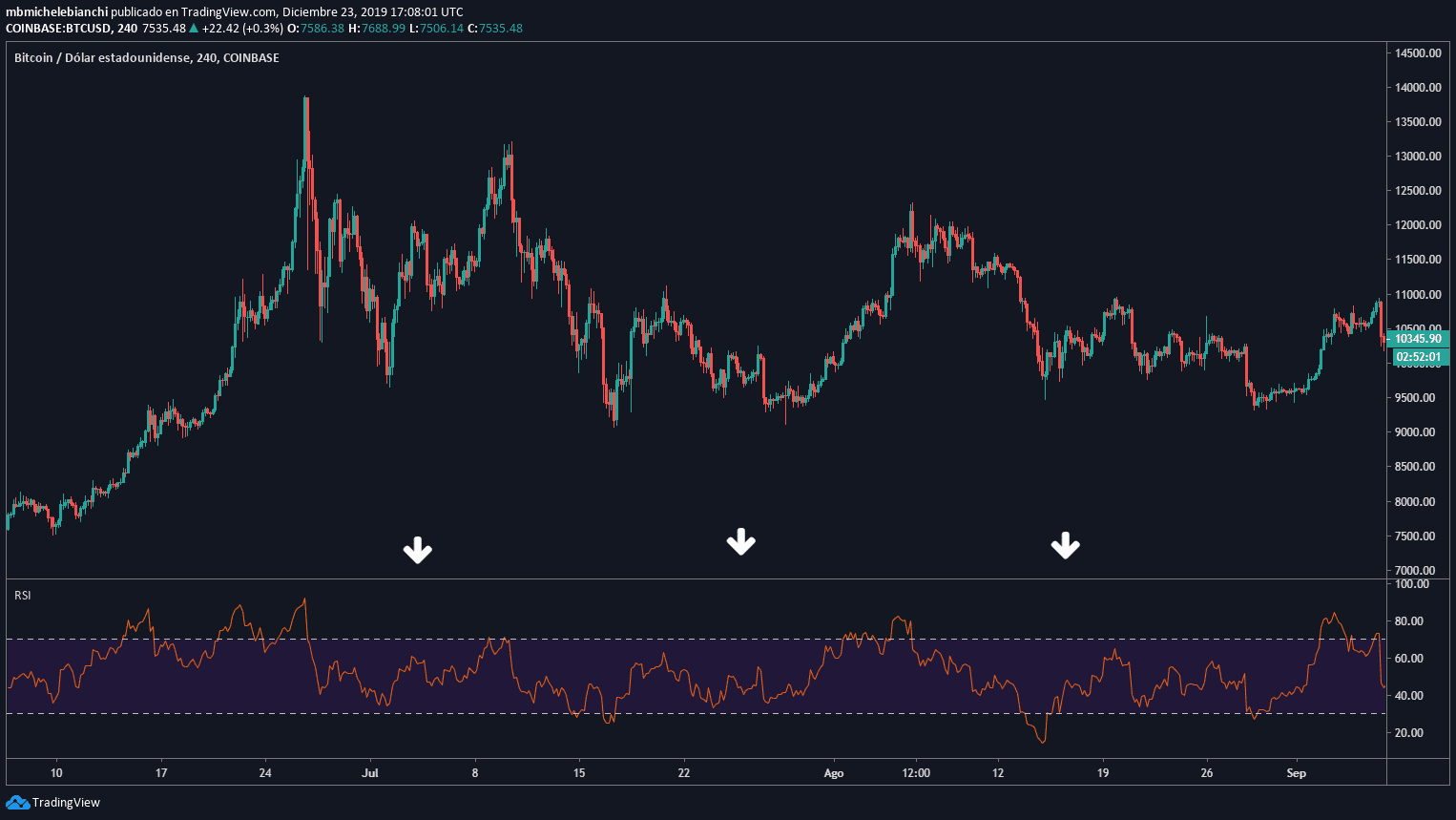Click the Ago date label on time axis

click(x=834, y=773)
